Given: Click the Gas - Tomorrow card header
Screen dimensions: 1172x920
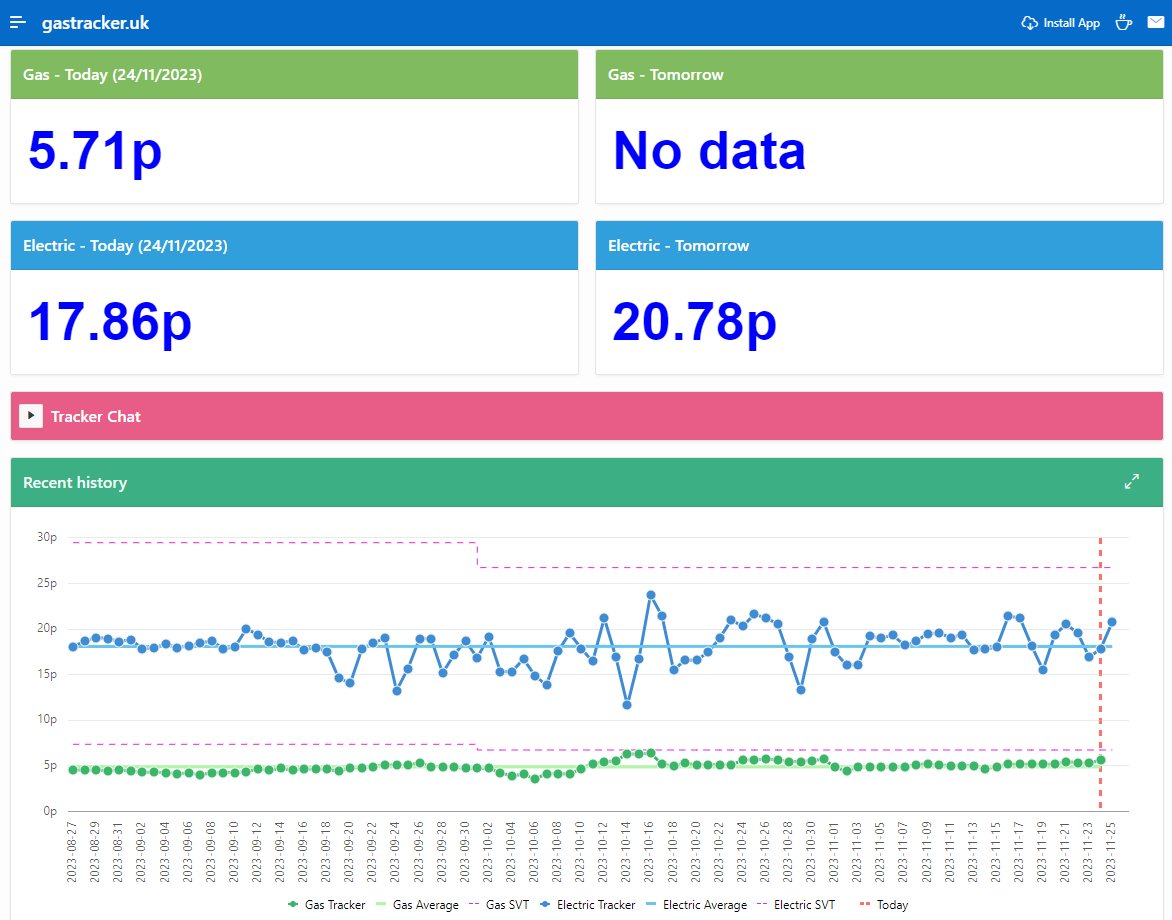Looking at the screenshot, I should [879, 75].
